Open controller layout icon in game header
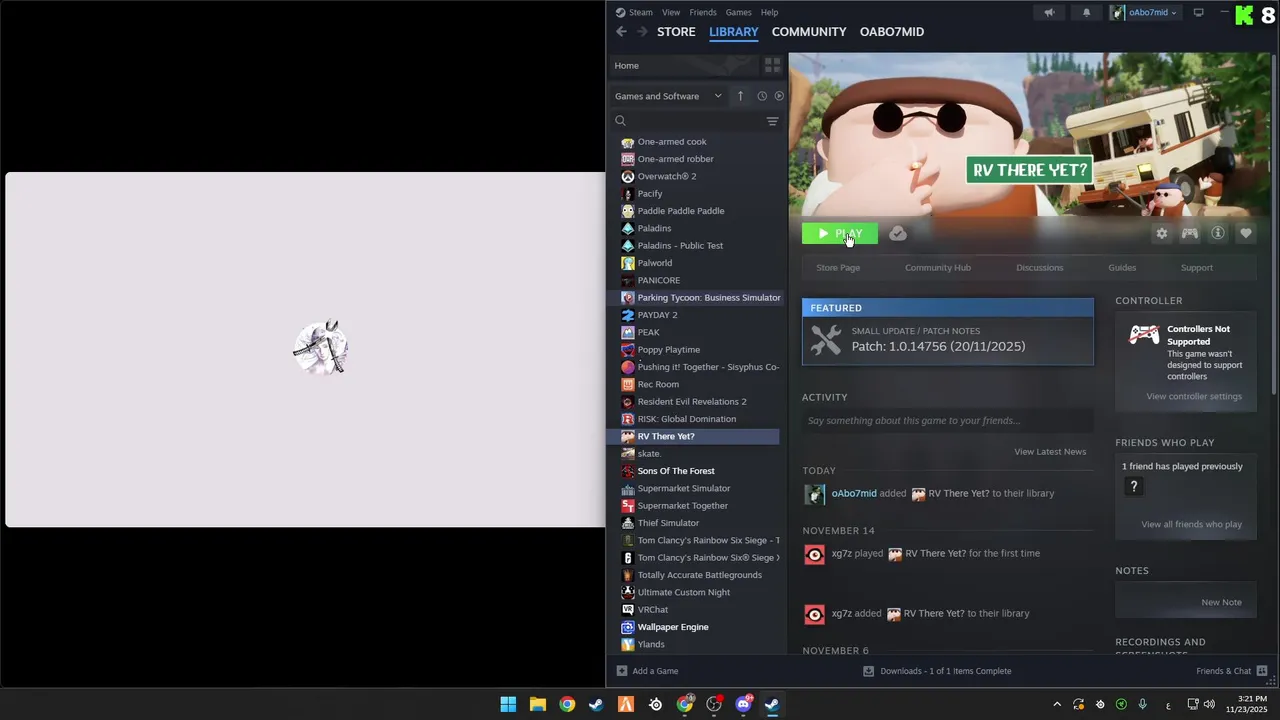 (x=1190, y=233)
